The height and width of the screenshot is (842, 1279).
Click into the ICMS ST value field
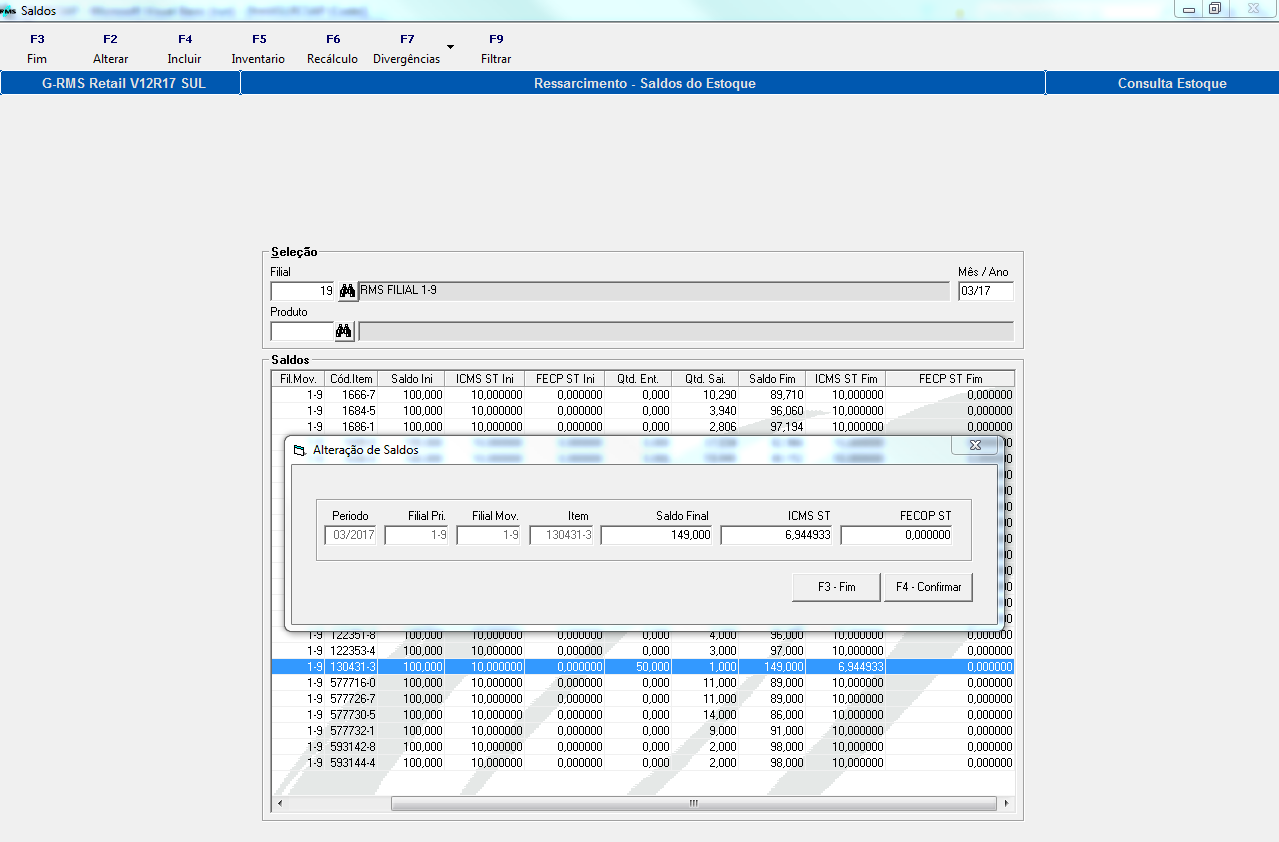point(776,535)
